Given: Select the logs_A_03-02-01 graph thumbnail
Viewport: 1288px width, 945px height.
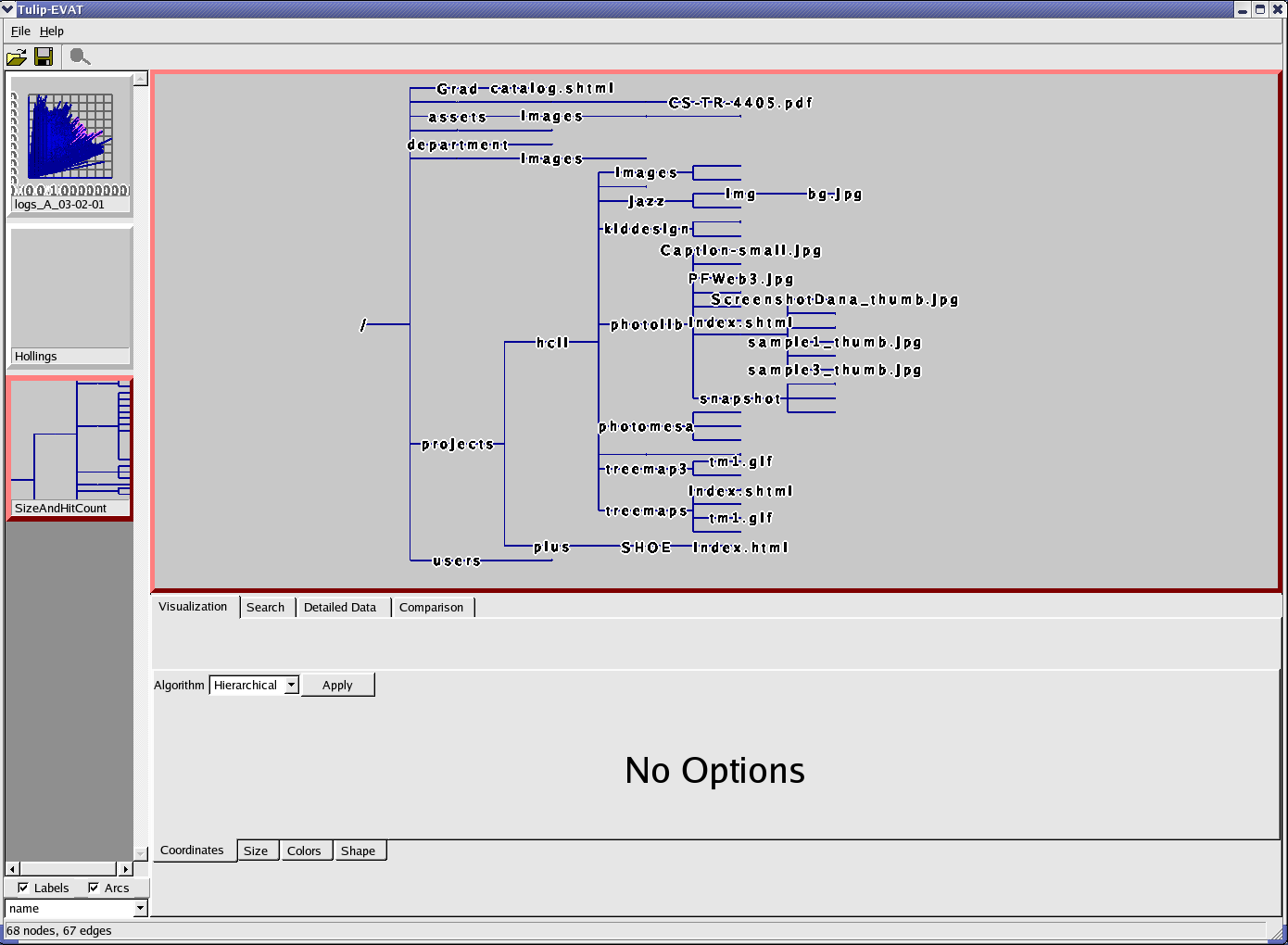Looking at the screenshot, I should coord(69,144).
